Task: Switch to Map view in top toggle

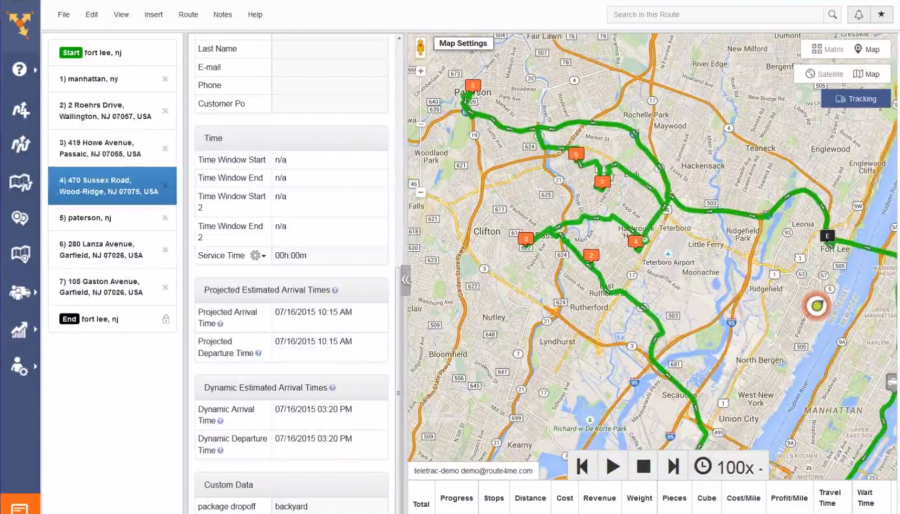Action: 867,49
